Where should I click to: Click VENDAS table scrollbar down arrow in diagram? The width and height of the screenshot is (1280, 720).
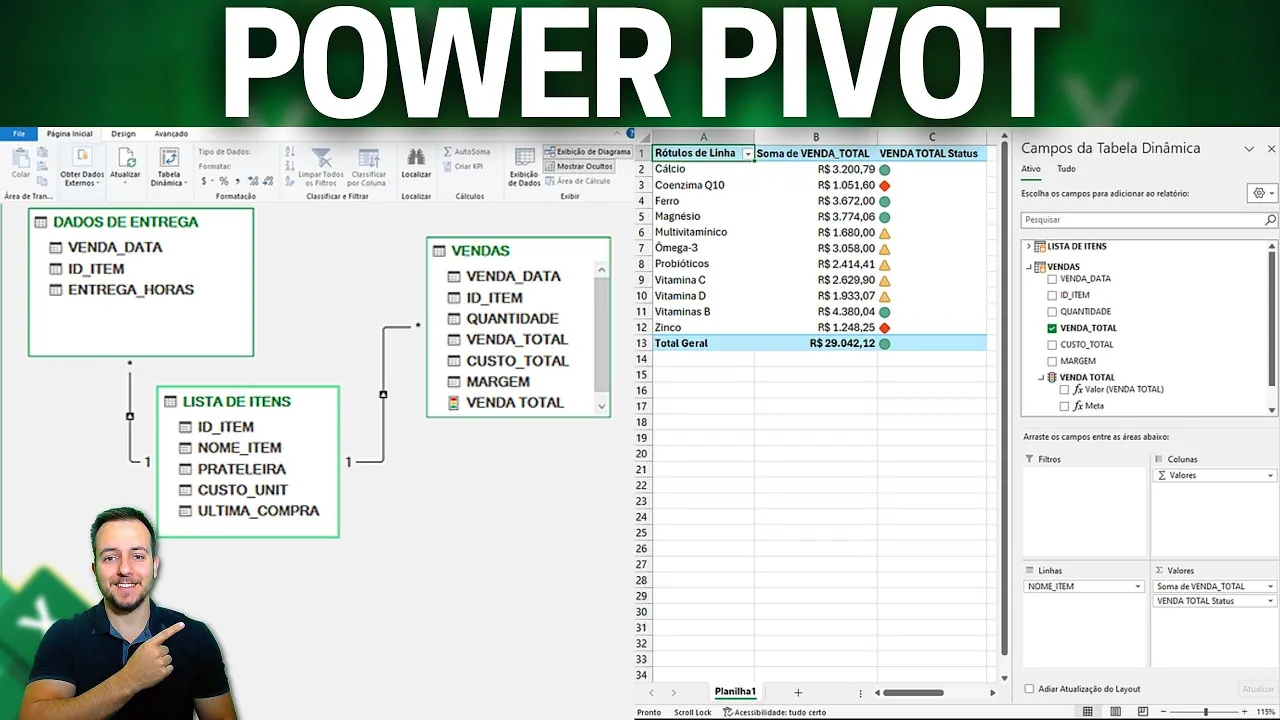tap(601, 406)
